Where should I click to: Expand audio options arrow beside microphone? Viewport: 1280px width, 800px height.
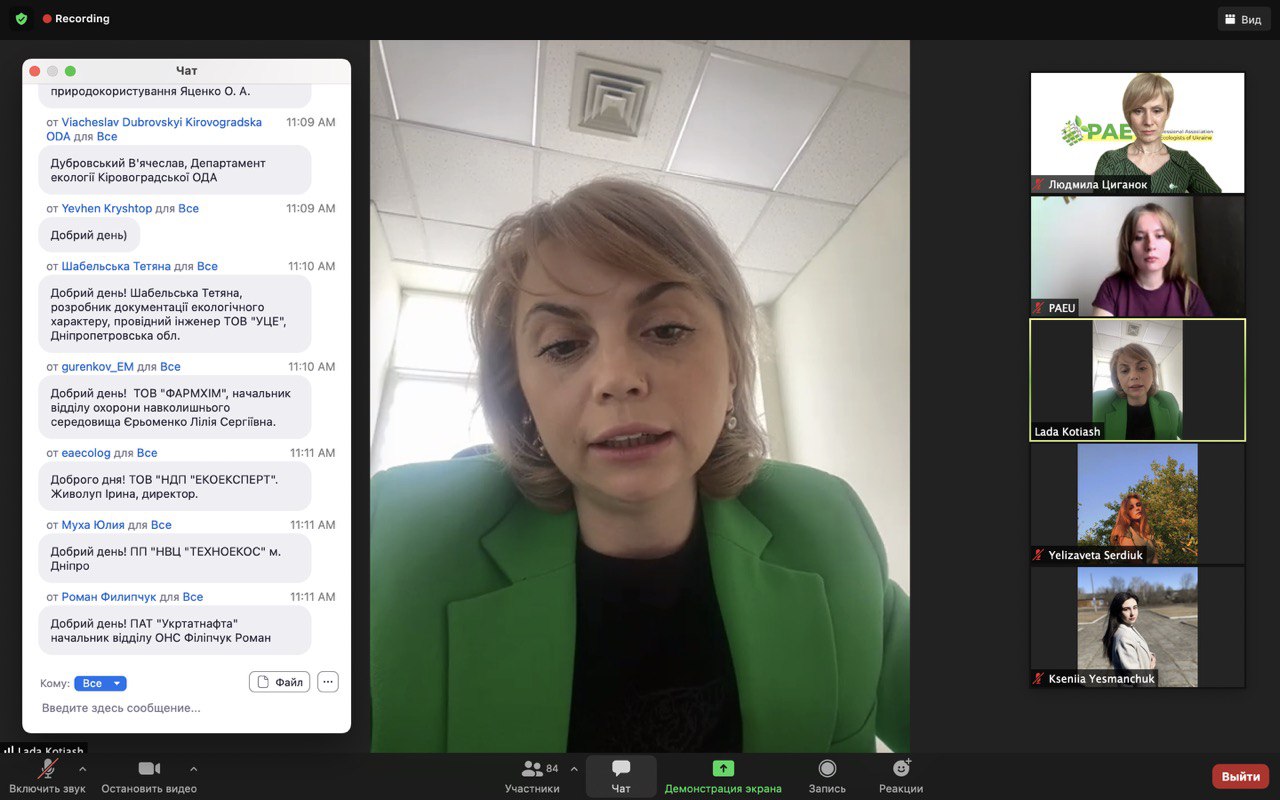point(82,769)
